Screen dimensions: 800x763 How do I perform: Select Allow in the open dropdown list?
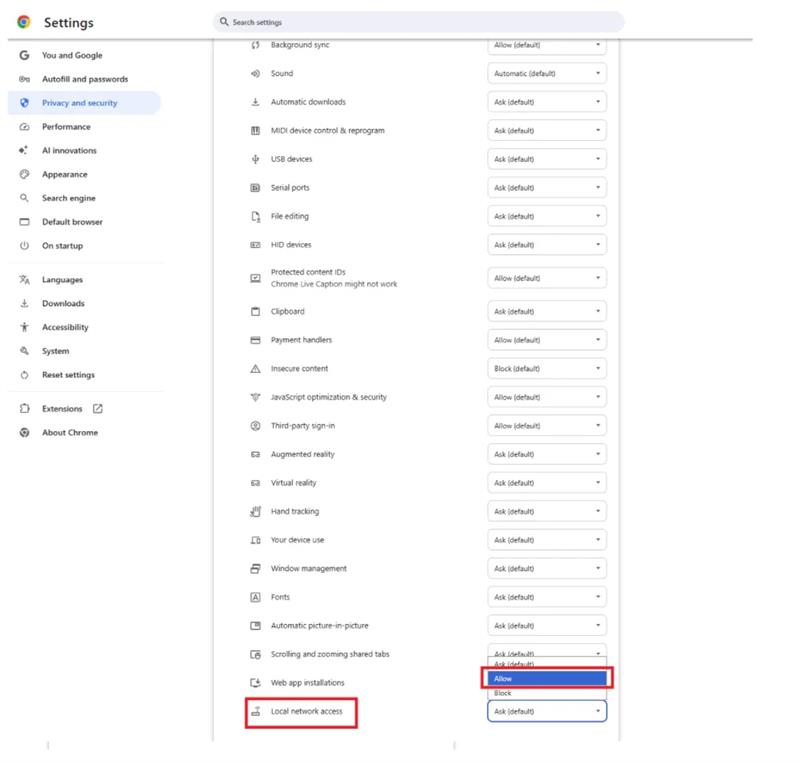click(546, 678)
